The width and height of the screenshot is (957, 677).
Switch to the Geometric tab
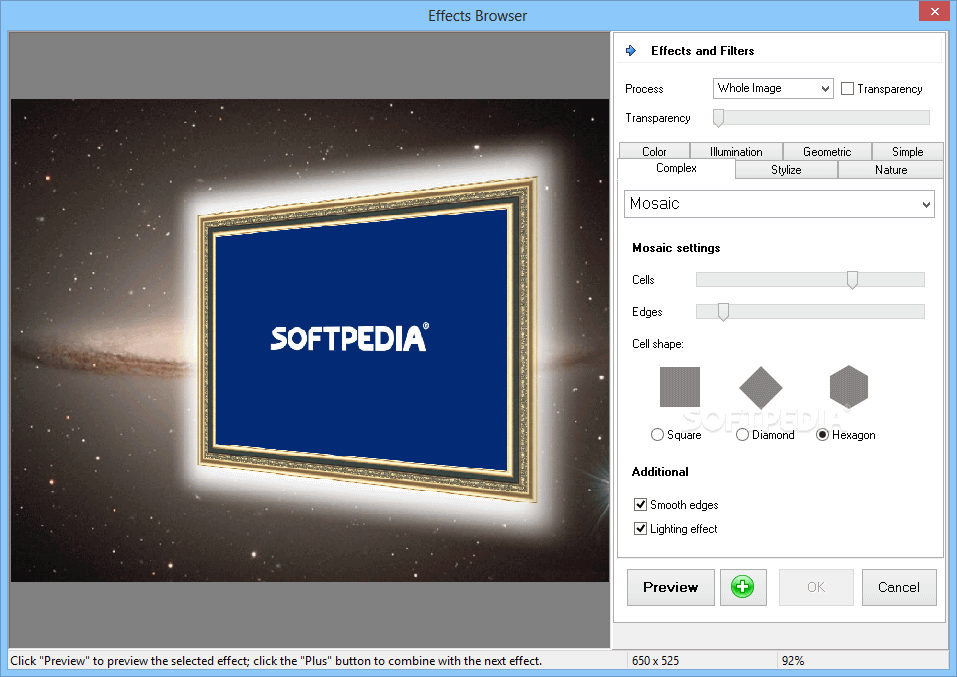click(x=827, y=151)
